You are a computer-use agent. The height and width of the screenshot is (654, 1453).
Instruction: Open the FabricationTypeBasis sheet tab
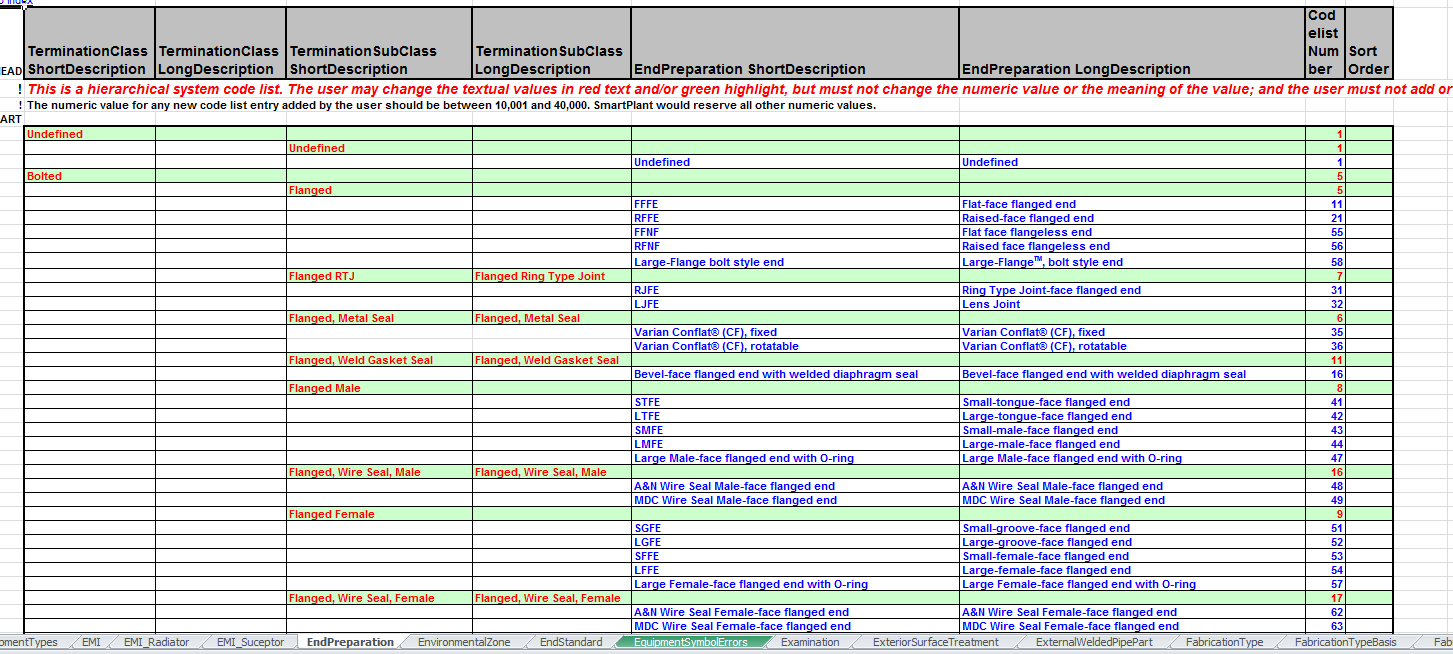1345,642
